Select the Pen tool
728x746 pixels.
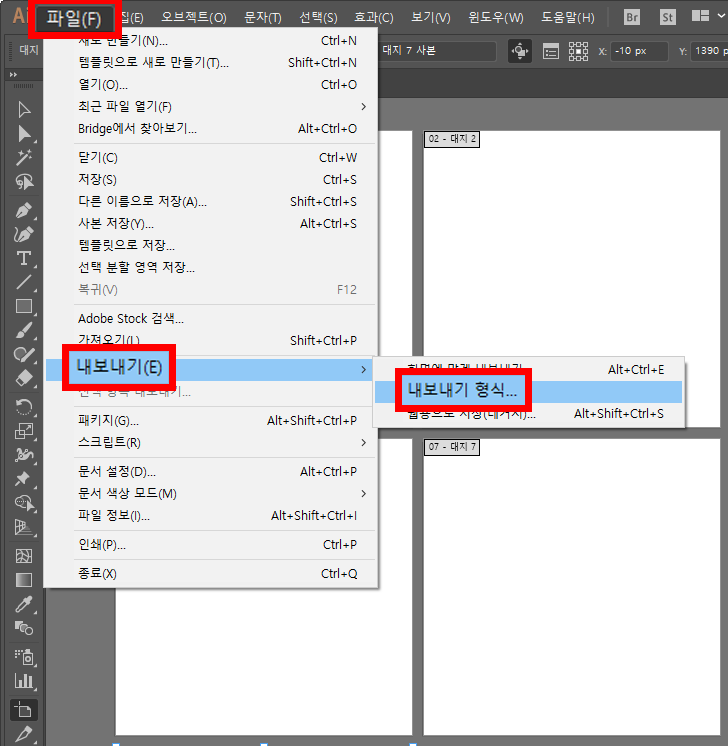click(24, 210)
